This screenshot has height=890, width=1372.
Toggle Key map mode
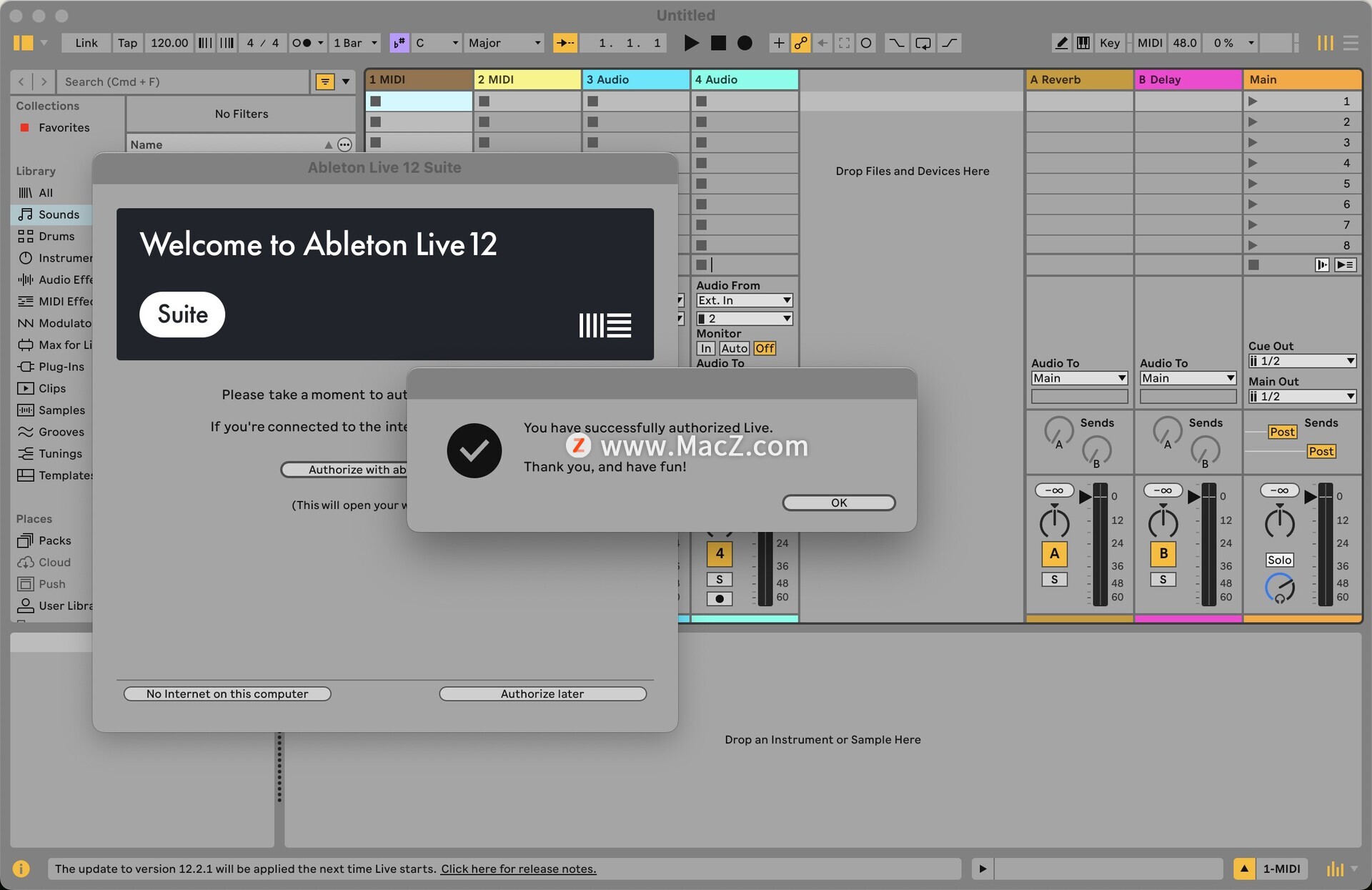1109,43
